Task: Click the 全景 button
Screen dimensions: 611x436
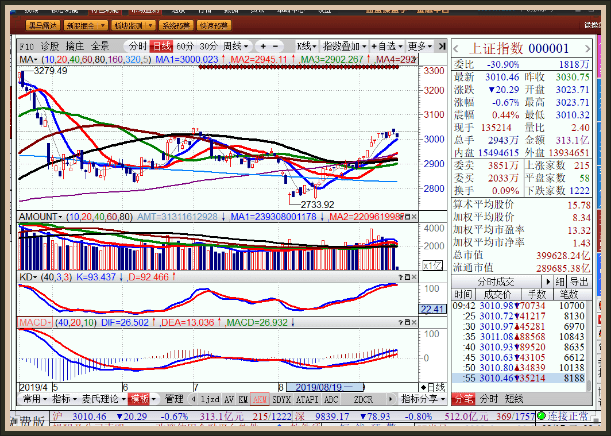Action: click(100, 46)
